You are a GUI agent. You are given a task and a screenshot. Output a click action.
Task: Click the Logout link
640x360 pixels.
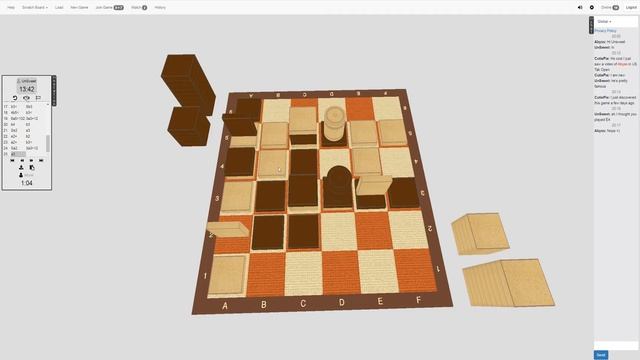pos(631,7)
